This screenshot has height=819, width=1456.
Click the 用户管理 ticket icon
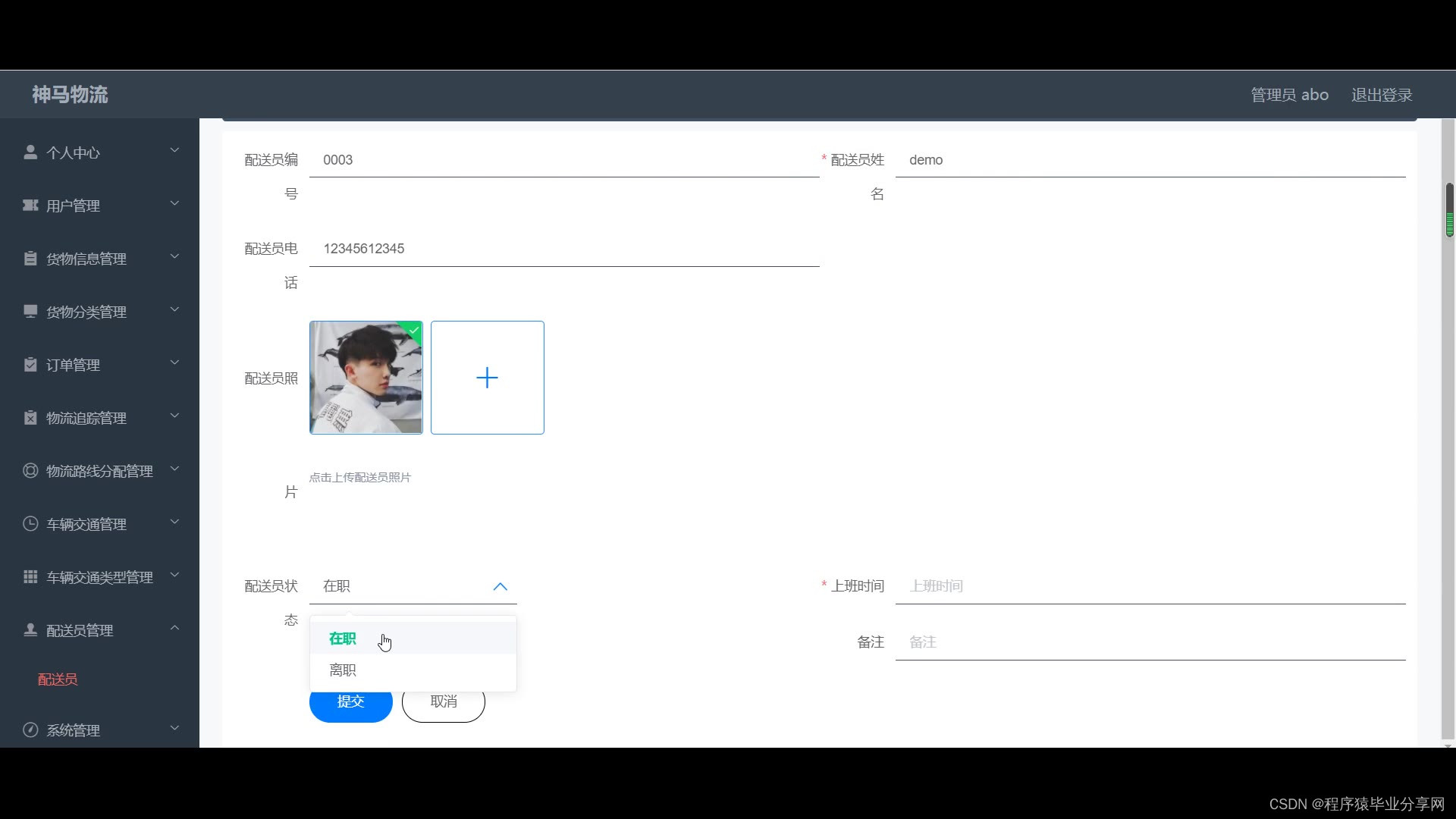click(30, 206)
